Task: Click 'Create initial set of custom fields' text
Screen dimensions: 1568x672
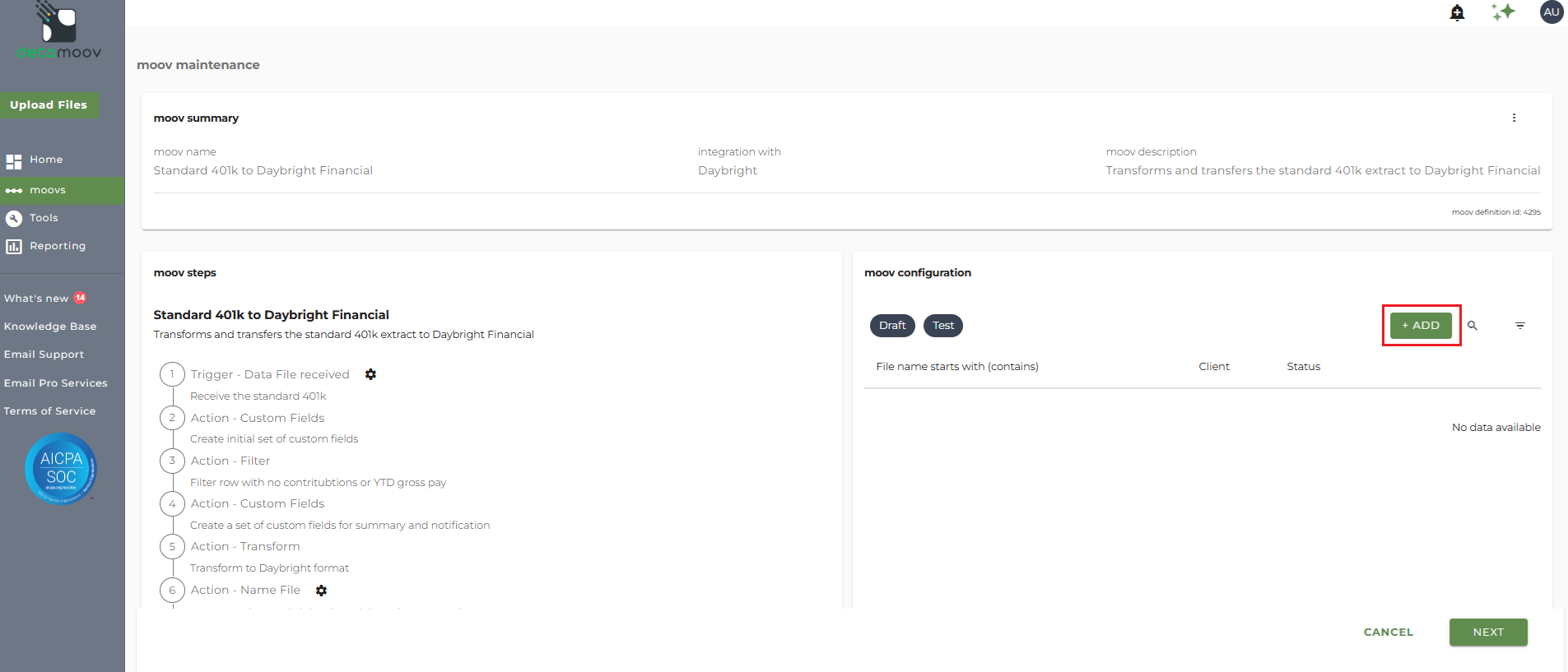Action: coord(274,439)
